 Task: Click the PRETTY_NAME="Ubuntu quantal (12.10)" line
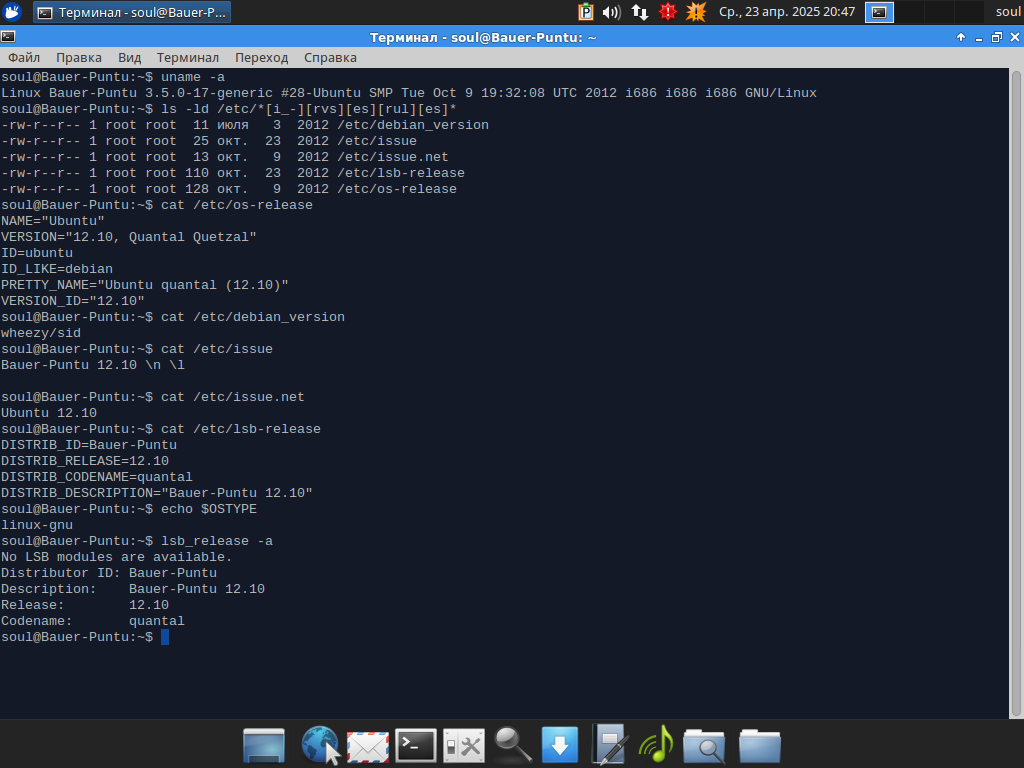[145, 285]
